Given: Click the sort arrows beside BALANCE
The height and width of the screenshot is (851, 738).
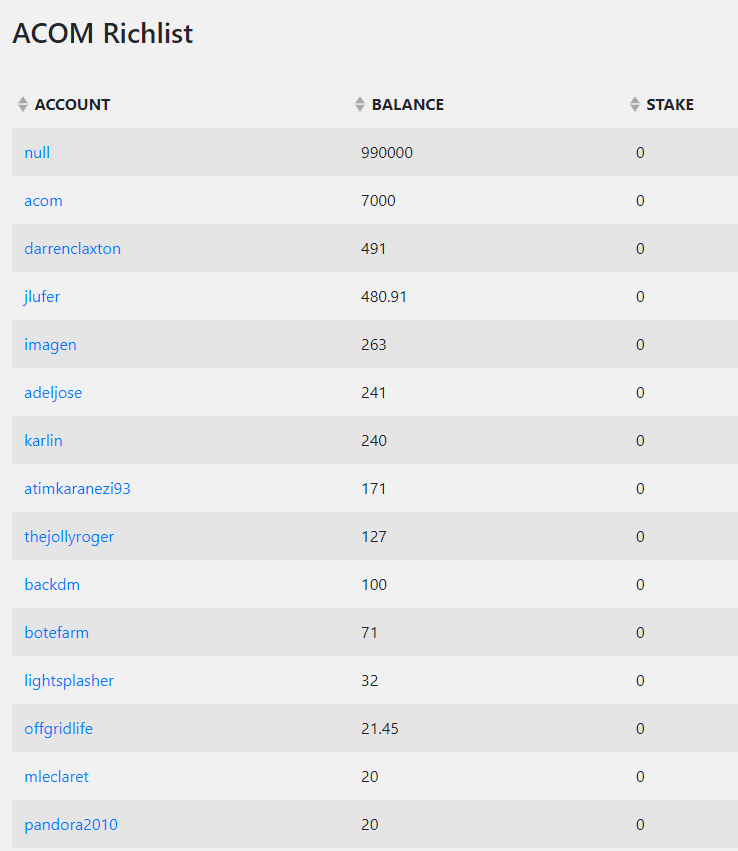Looking at the screenshot, I should (x=359, y=104).
